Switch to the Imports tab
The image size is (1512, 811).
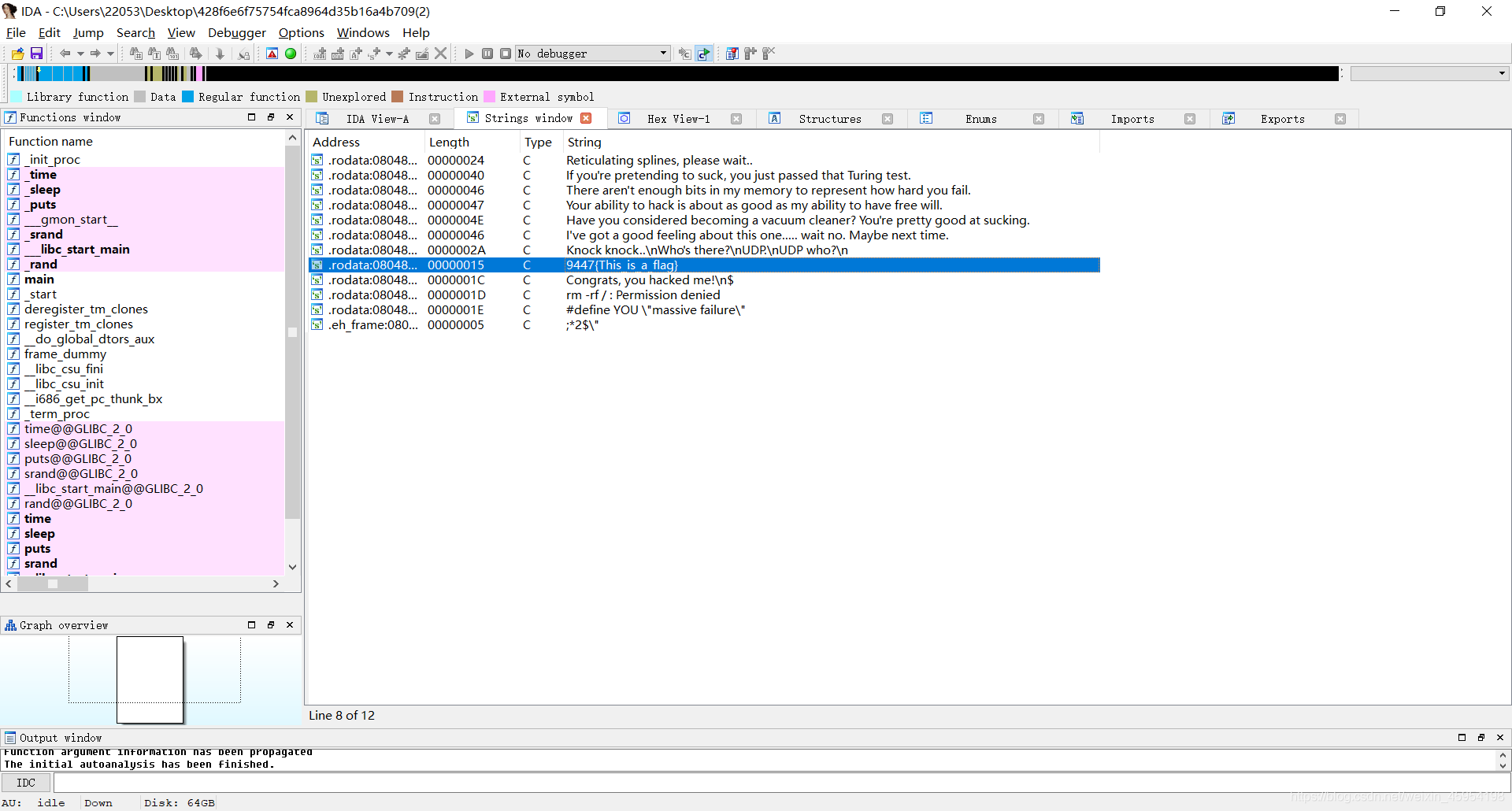1132,119
